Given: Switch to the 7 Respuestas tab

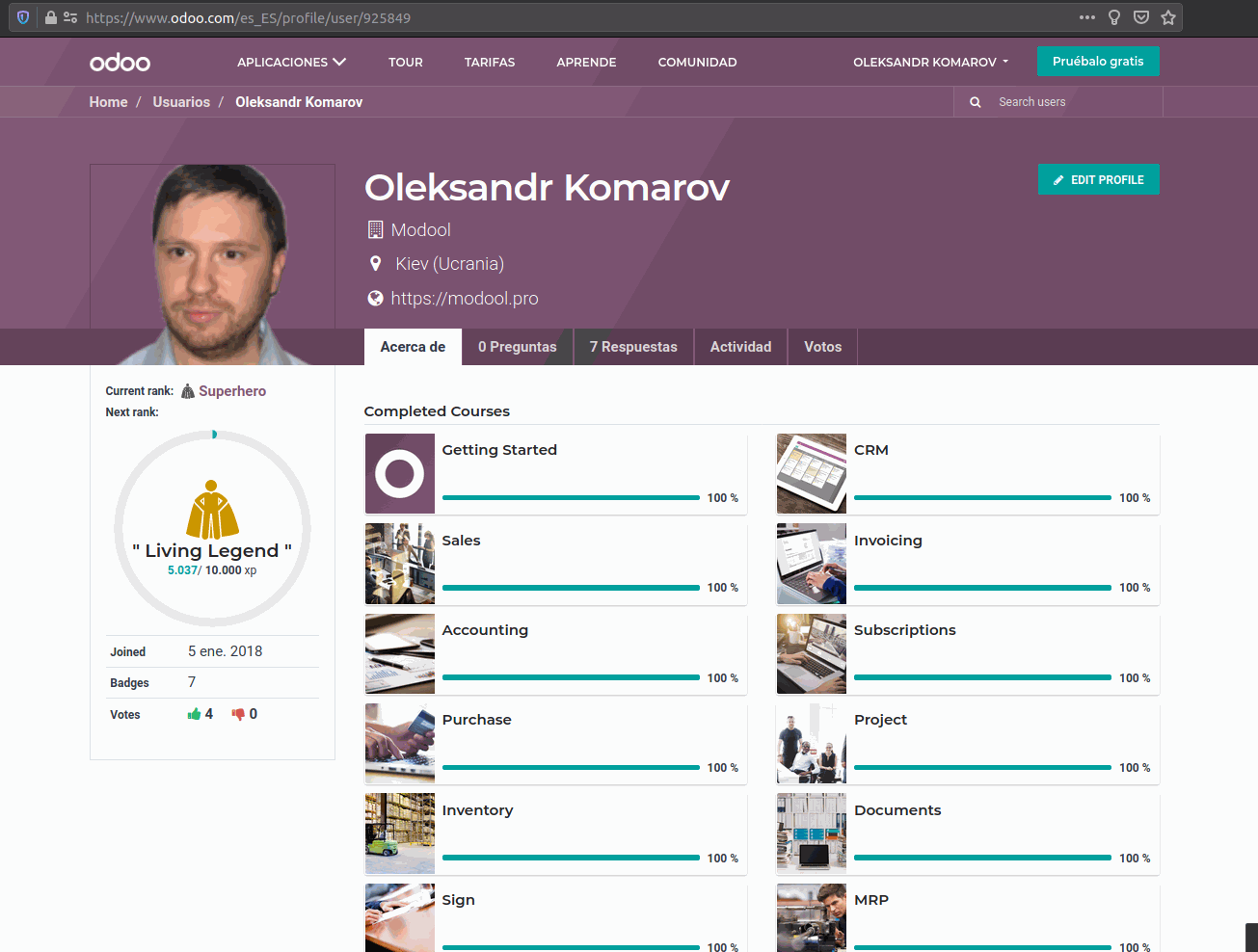Looking at the screenshot, I should point(633,347).
